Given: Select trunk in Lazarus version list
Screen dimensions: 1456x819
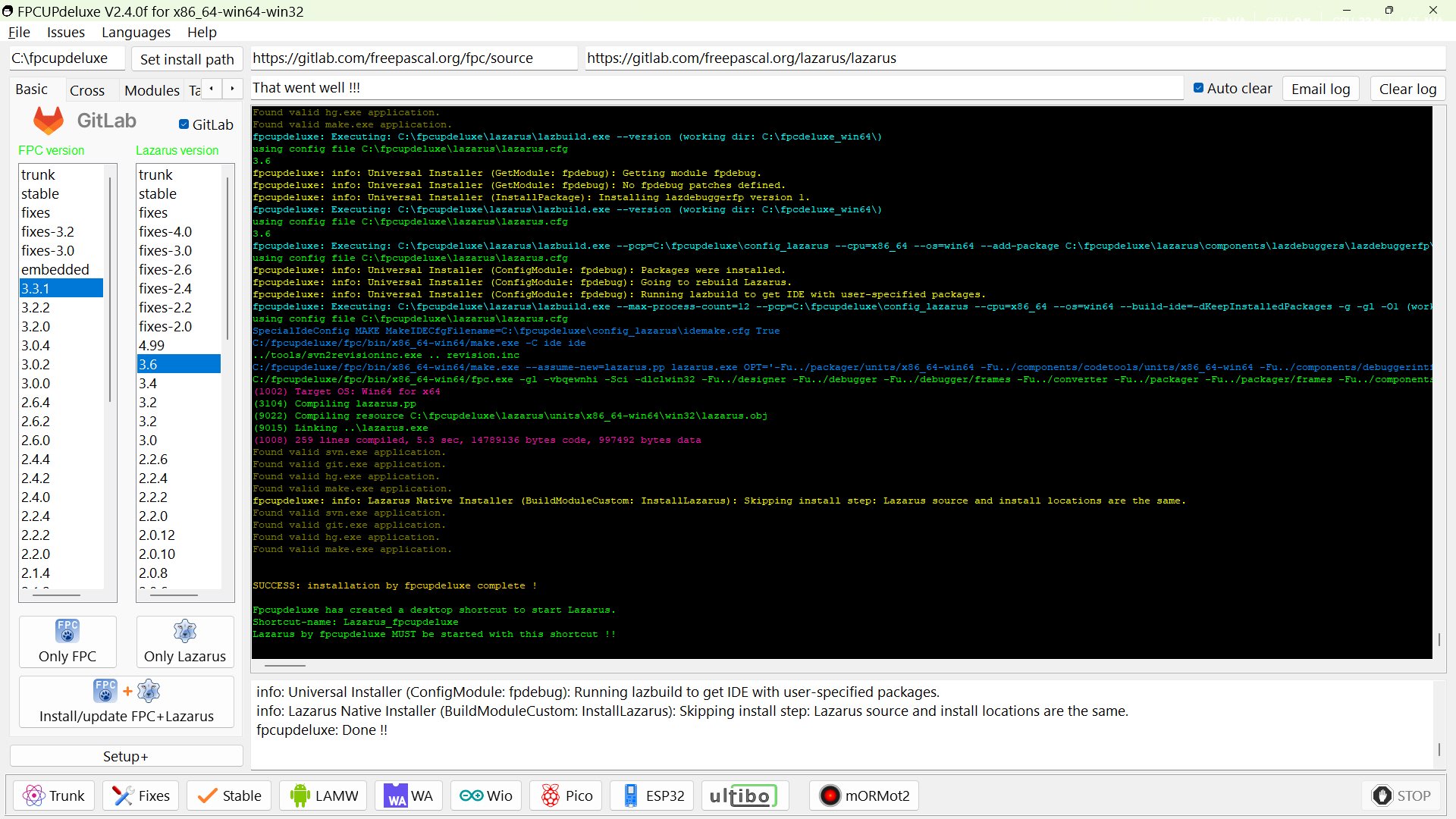Looking at the screenshot, I should (x=179, y=174).
